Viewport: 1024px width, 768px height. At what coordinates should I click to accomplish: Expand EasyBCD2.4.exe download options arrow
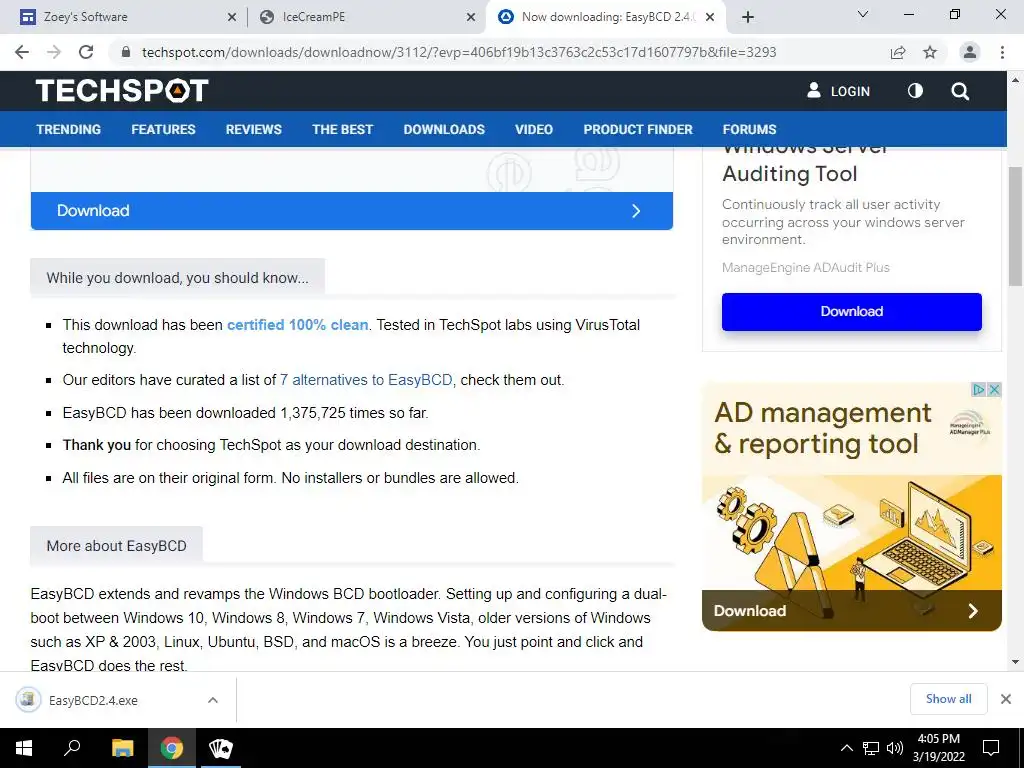coord(213,700)
